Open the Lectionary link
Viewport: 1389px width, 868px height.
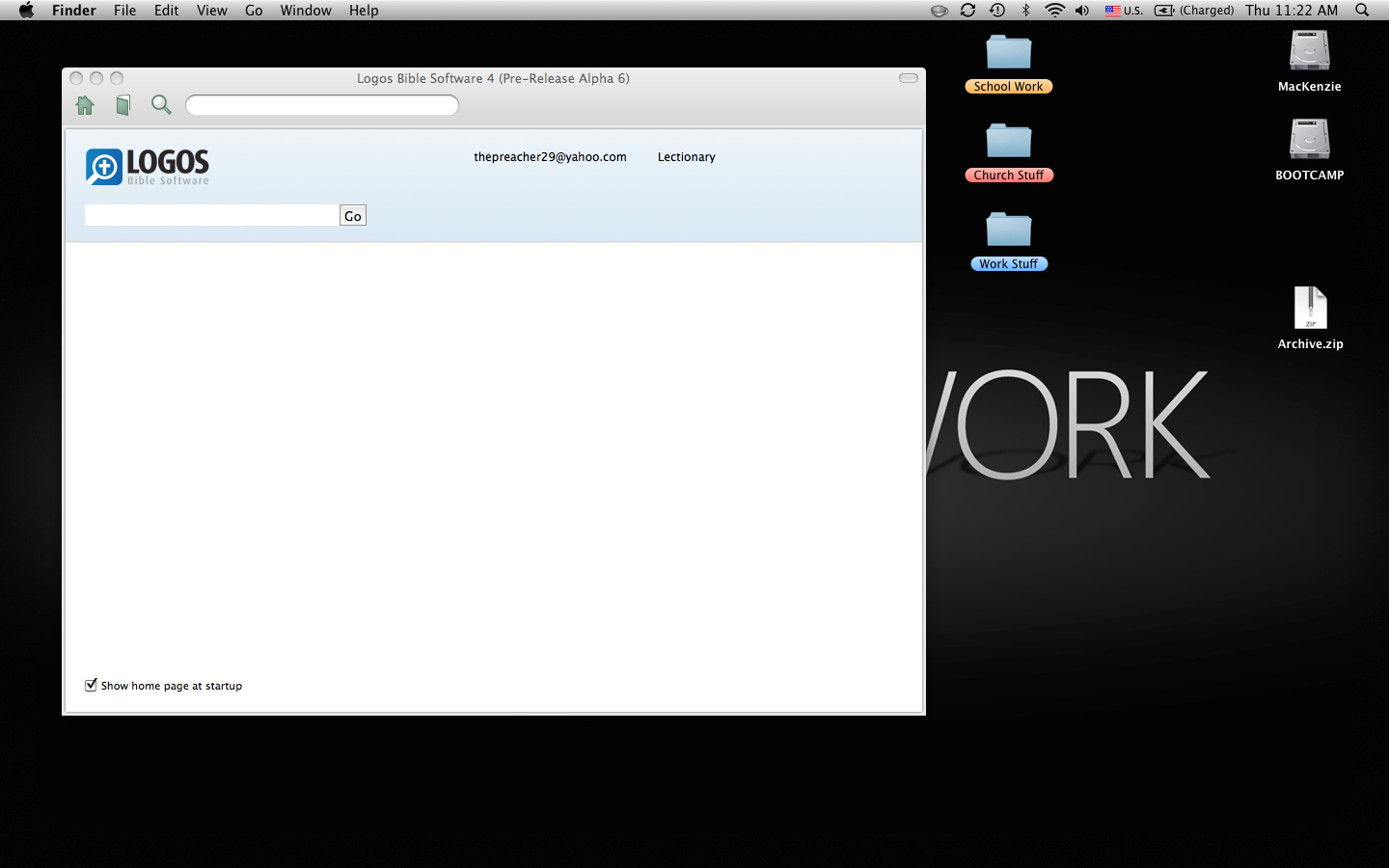click(x=687, y=156)
